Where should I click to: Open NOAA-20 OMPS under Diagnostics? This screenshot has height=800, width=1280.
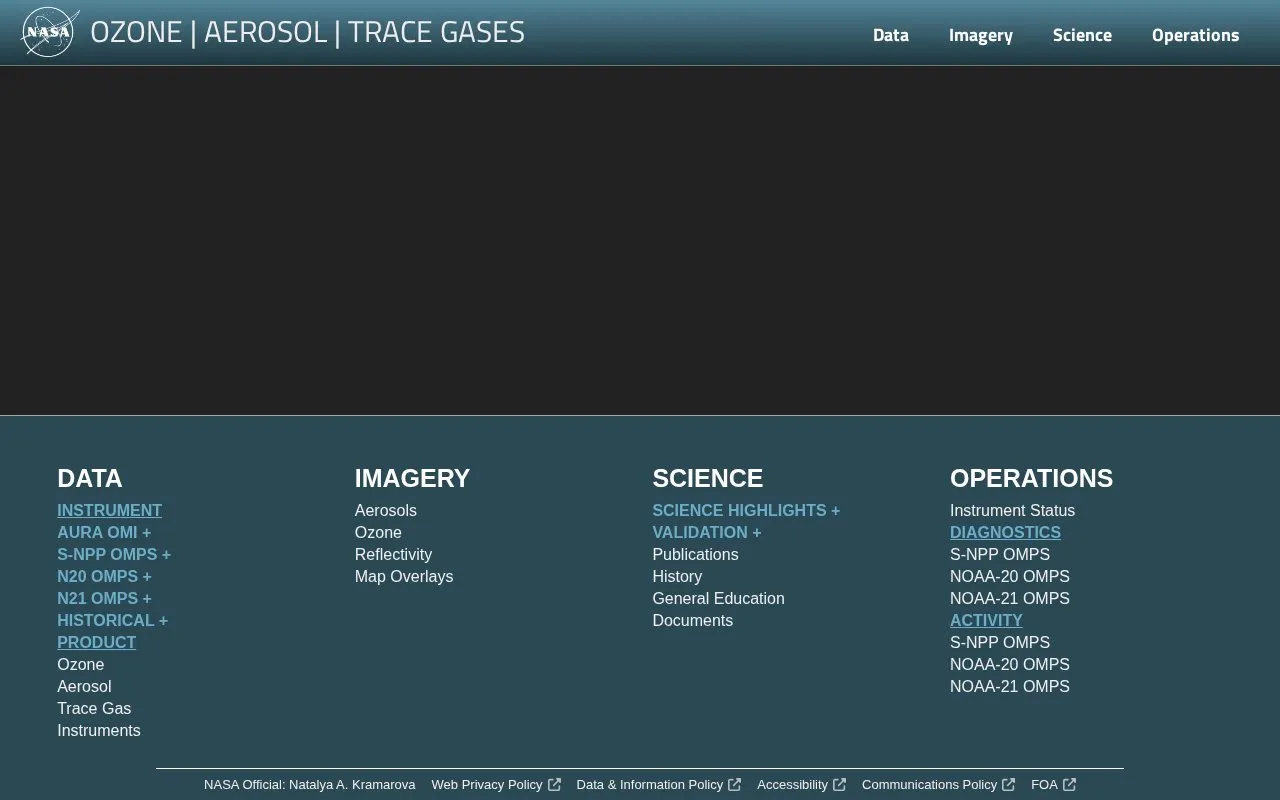[1010, 577]
